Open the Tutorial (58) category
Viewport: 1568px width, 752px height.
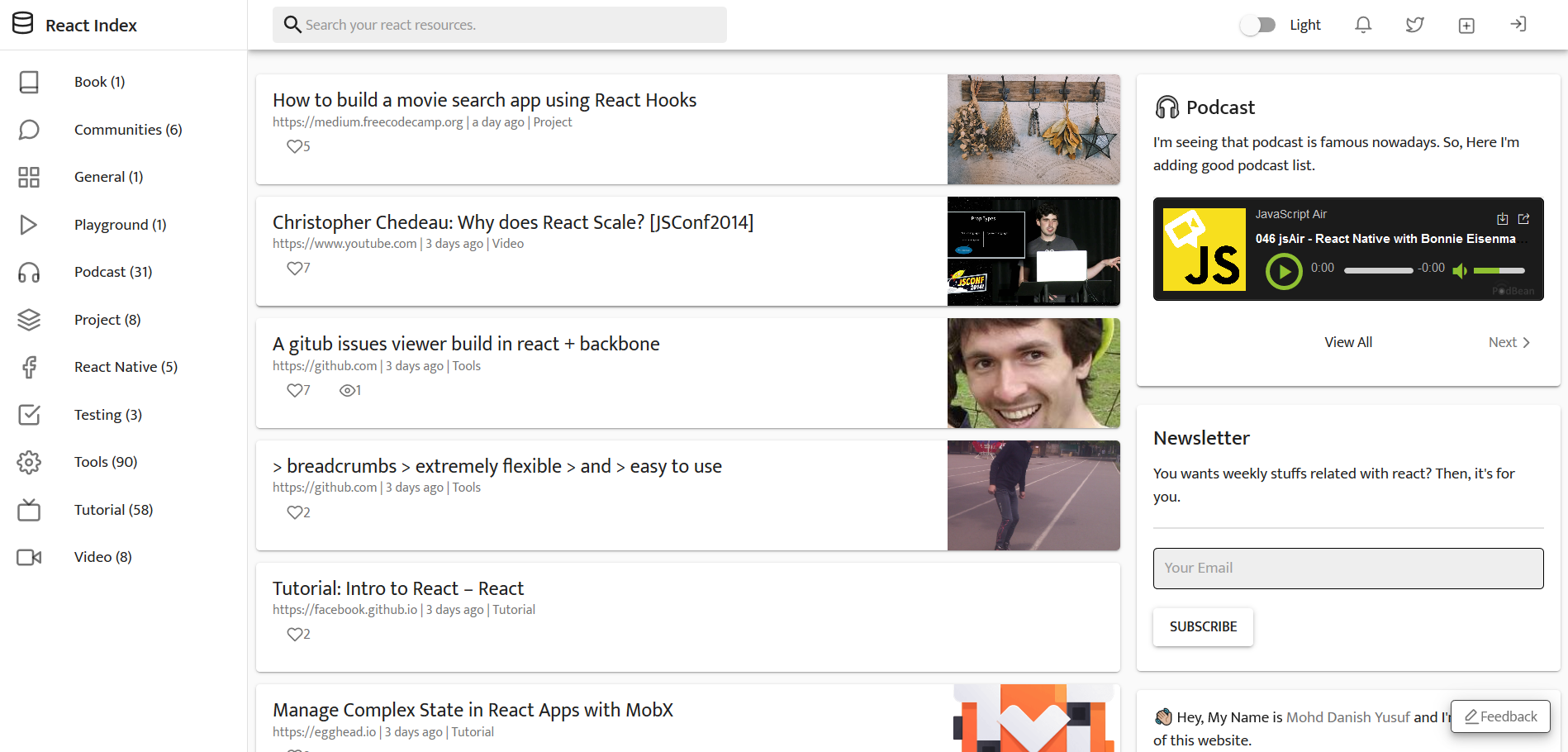coord(113,510)
